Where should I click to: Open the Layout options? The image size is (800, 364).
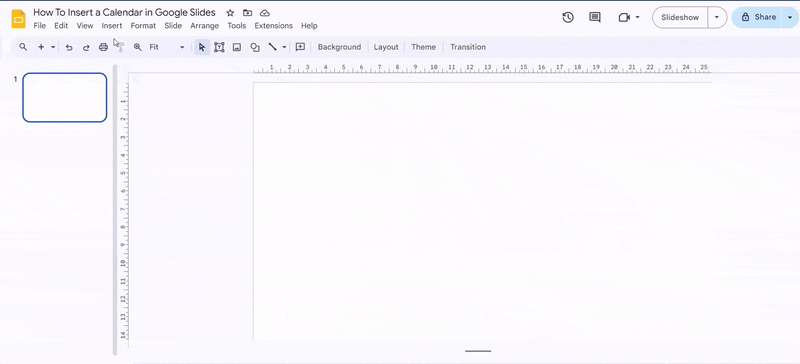click(x=386, y=47)
